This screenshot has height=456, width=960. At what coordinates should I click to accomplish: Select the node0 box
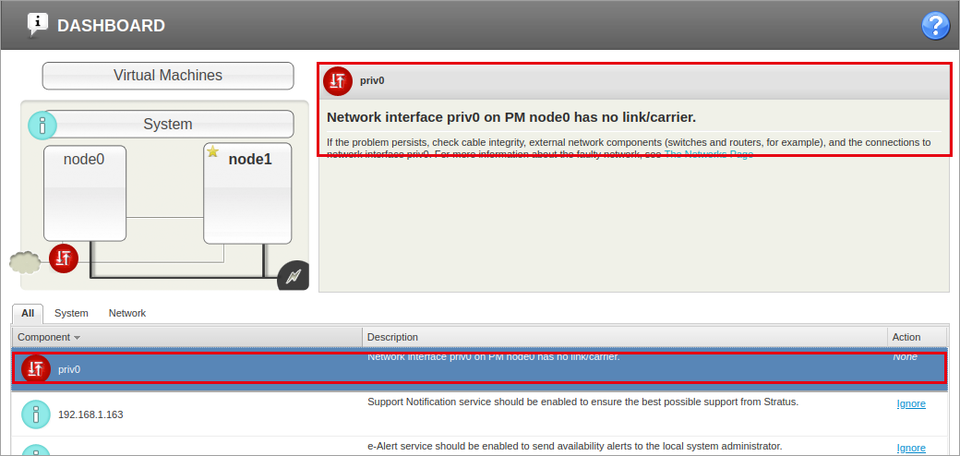pyautogui.click(x=84, y=193)
